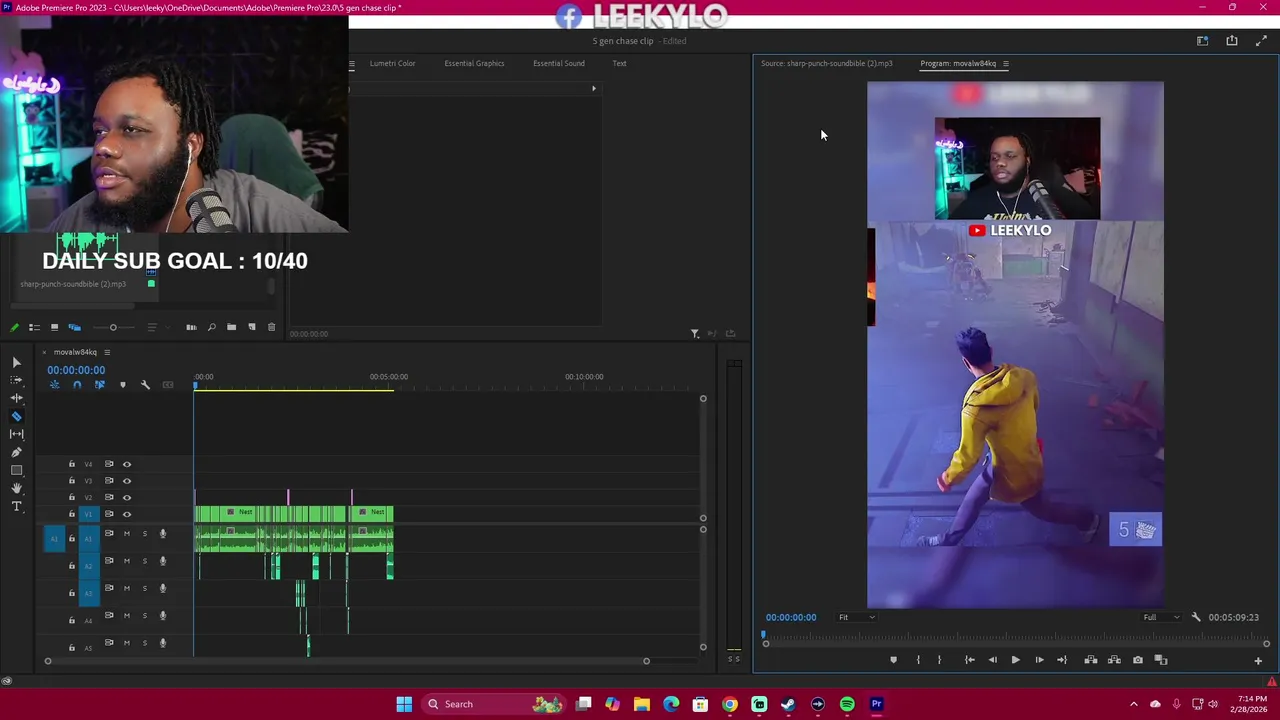Viewport: 1280px width, 720px height.
Task: Mute audio track A1
Action: (x=126, y=533)
